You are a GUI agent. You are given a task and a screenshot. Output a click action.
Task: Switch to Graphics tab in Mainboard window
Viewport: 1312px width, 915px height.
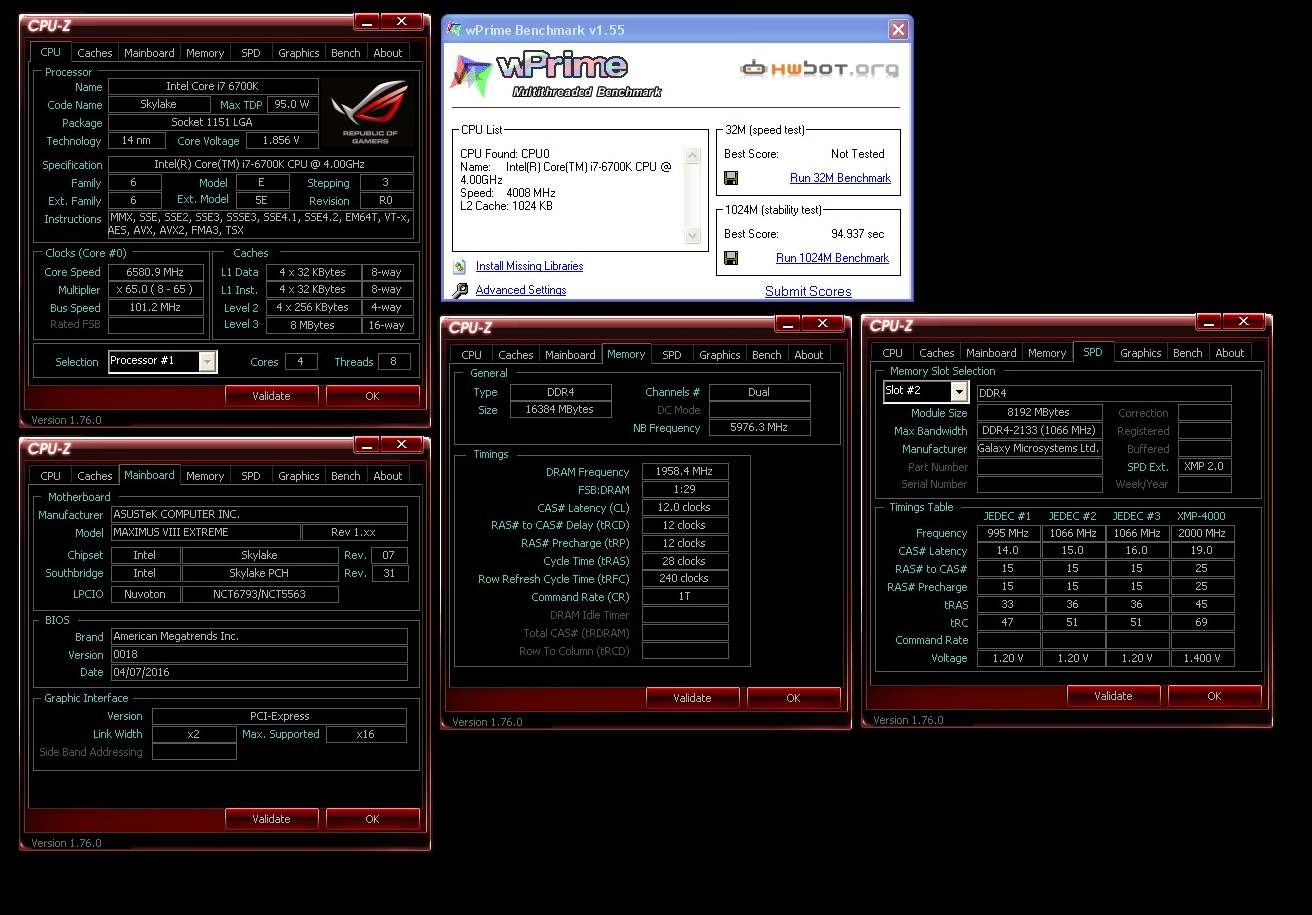pos(299,476)
